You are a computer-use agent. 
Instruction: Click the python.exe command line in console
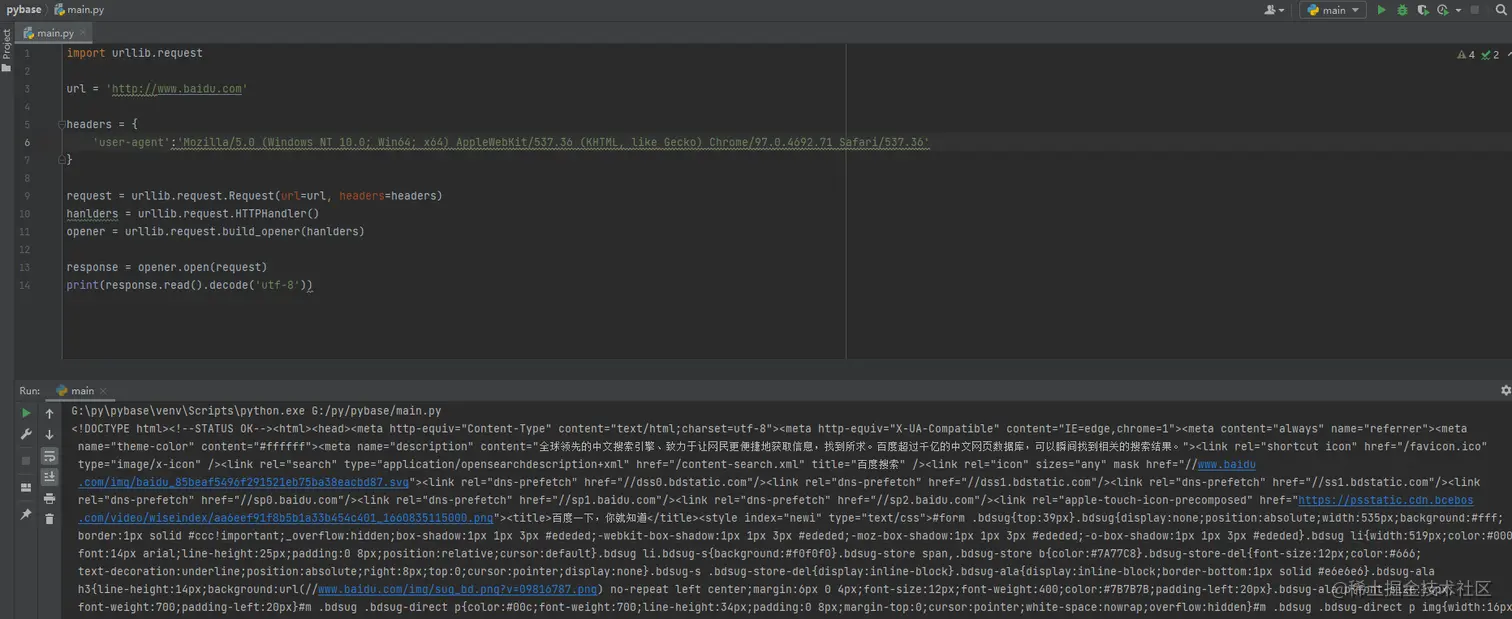[256, 411]
